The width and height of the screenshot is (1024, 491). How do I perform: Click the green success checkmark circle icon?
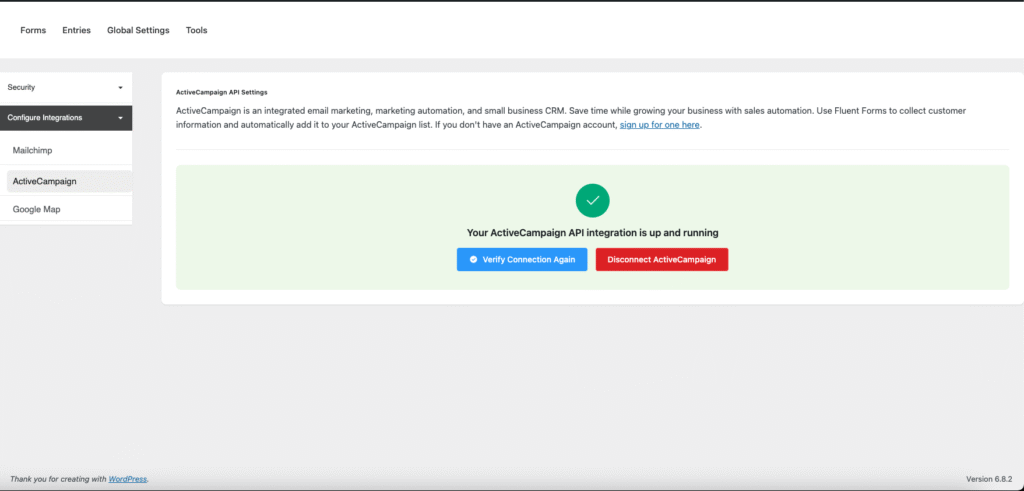point(592,201)
